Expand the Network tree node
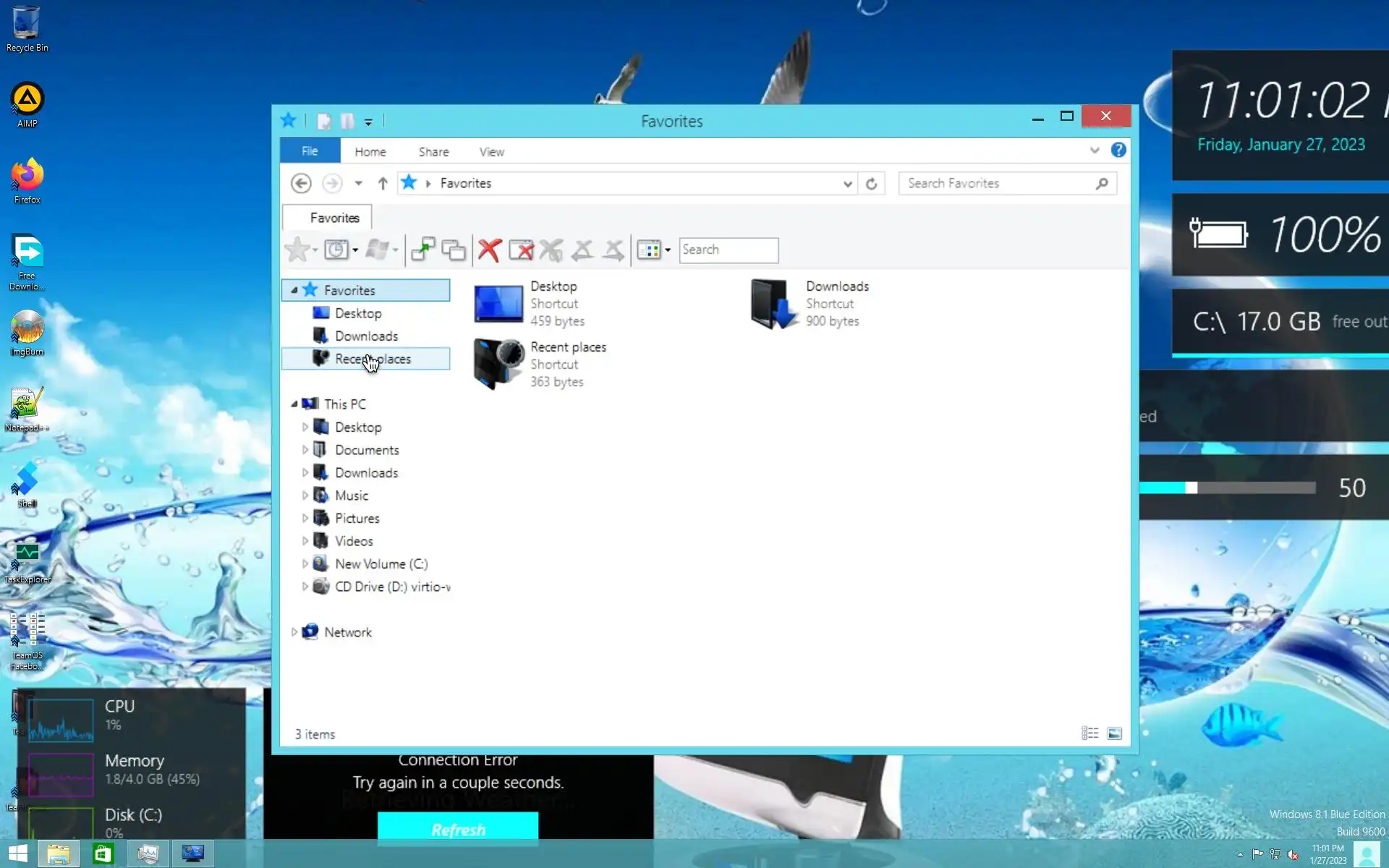 click(294, 632)
